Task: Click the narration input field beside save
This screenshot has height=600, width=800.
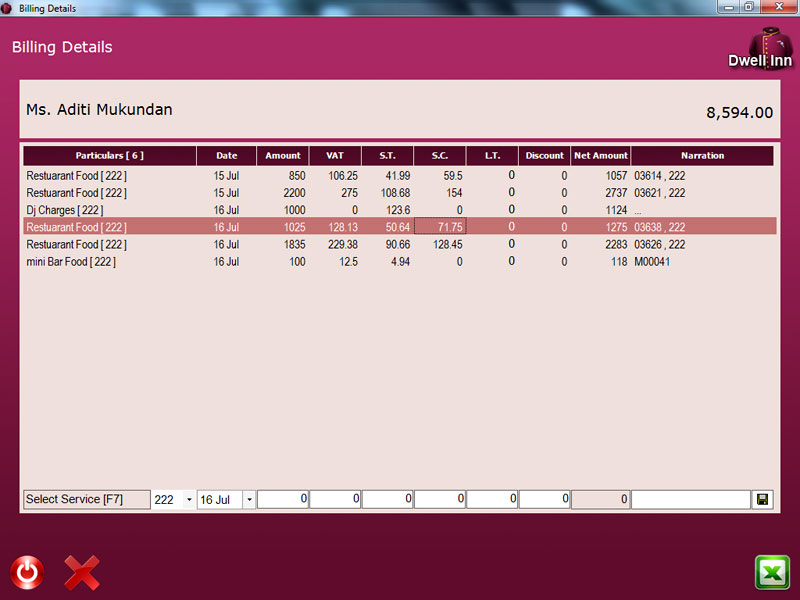Action: point(690,499)
